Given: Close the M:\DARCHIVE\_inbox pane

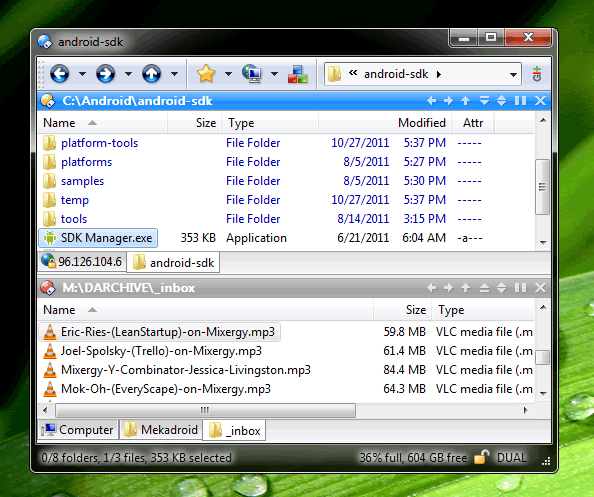Looking at the screenshot, I should click(540, 288).
